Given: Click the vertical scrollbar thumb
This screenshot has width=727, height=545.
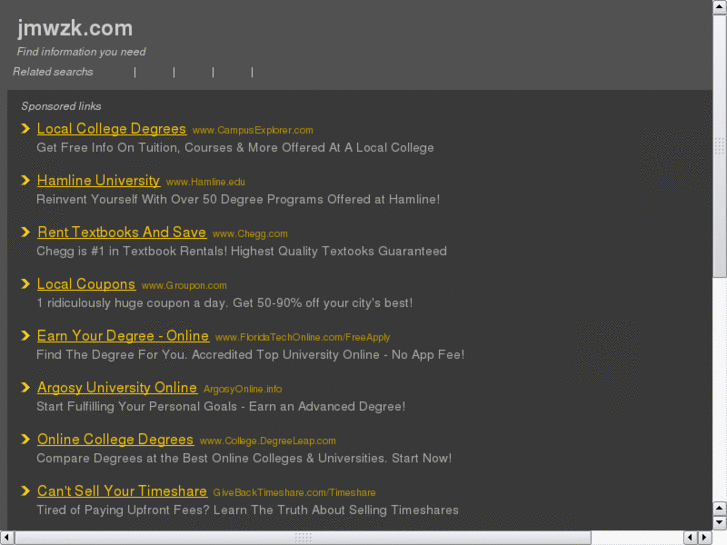Looking at the screenshot, I should 720,146.
